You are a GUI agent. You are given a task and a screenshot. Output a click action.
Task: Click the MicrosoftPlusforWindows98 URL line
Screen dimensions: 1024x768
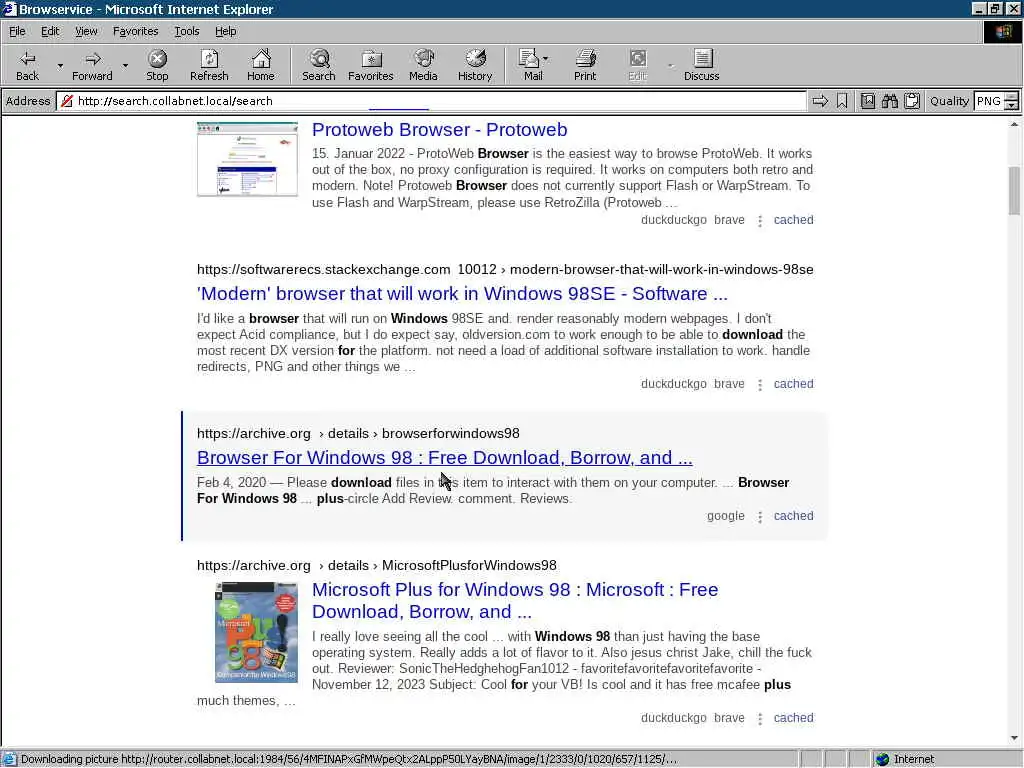pyautogui.click(x=377, y=565)
